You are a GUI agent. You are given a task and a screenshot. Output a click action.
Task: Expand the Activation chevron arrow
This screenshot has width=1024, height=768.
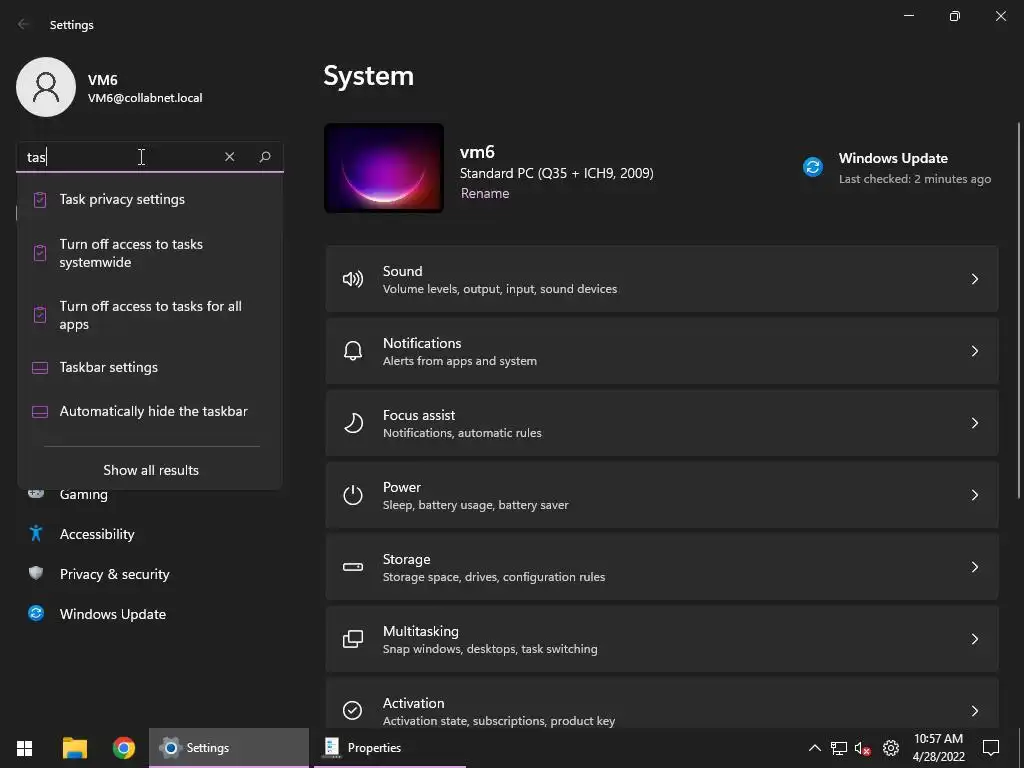(x=974, y=711)
